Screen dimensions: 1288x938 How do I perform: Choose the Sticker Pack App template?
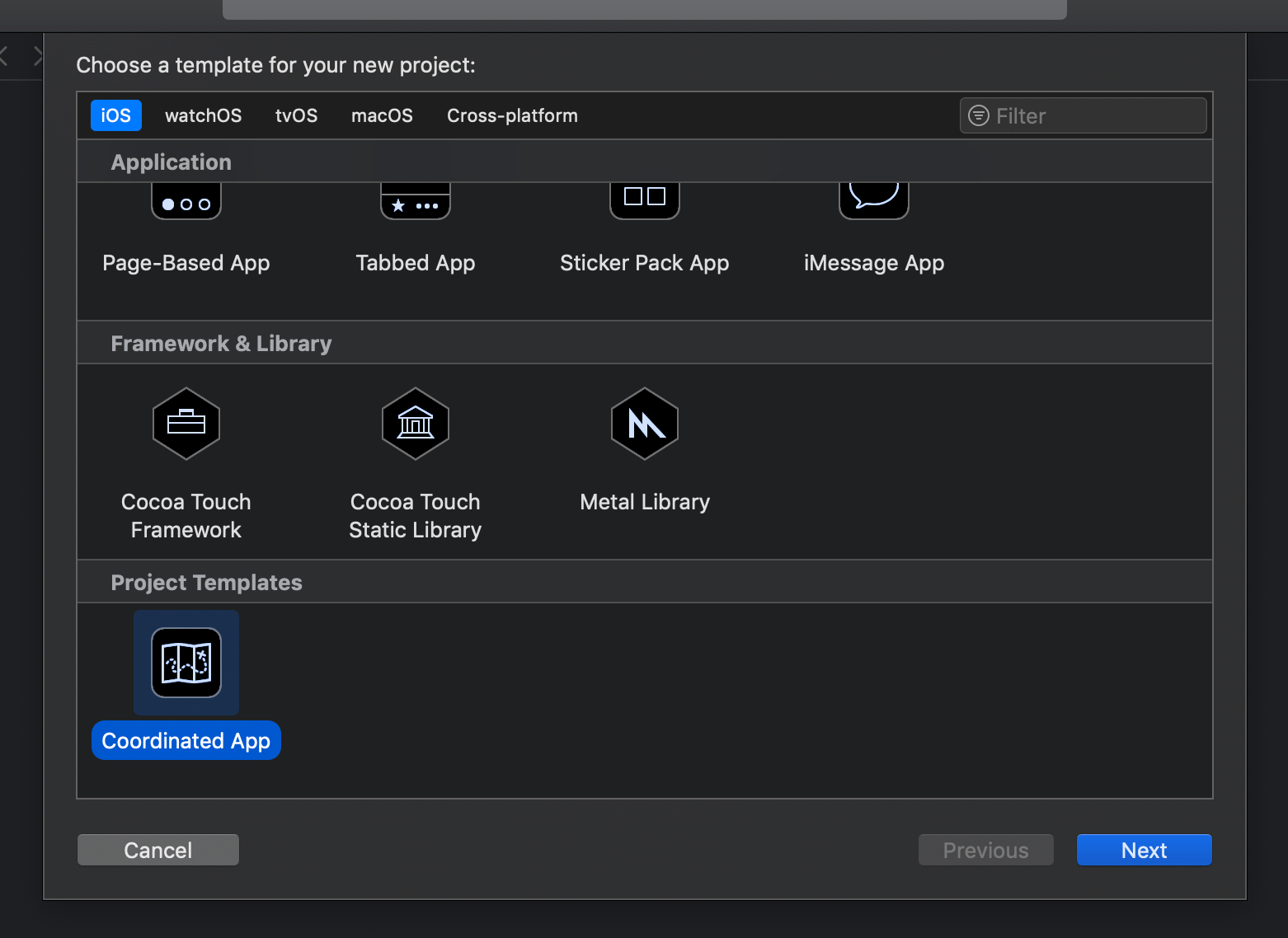tap(644, 198)
